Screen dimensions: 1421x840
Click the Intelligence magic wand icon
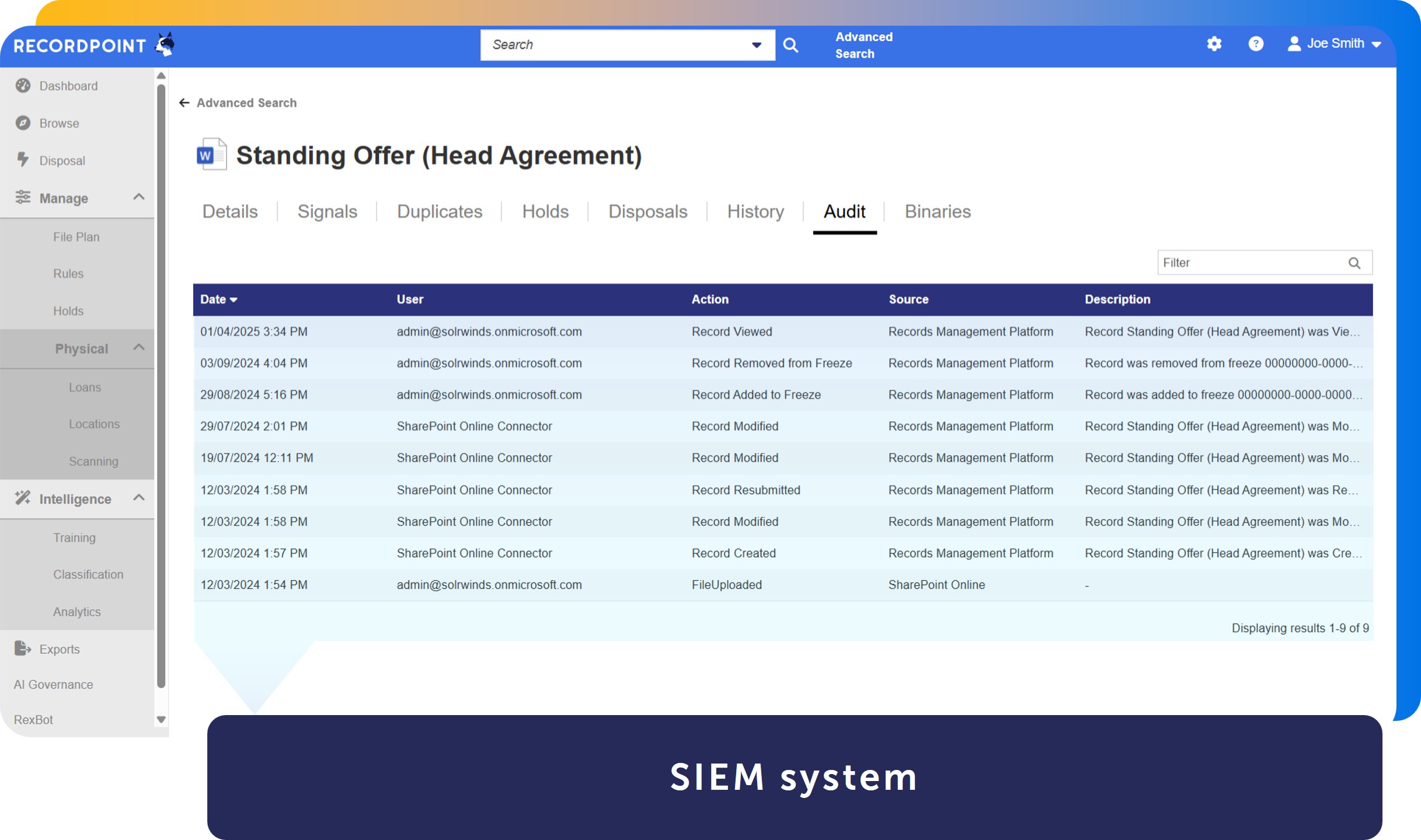click(23, 498)
